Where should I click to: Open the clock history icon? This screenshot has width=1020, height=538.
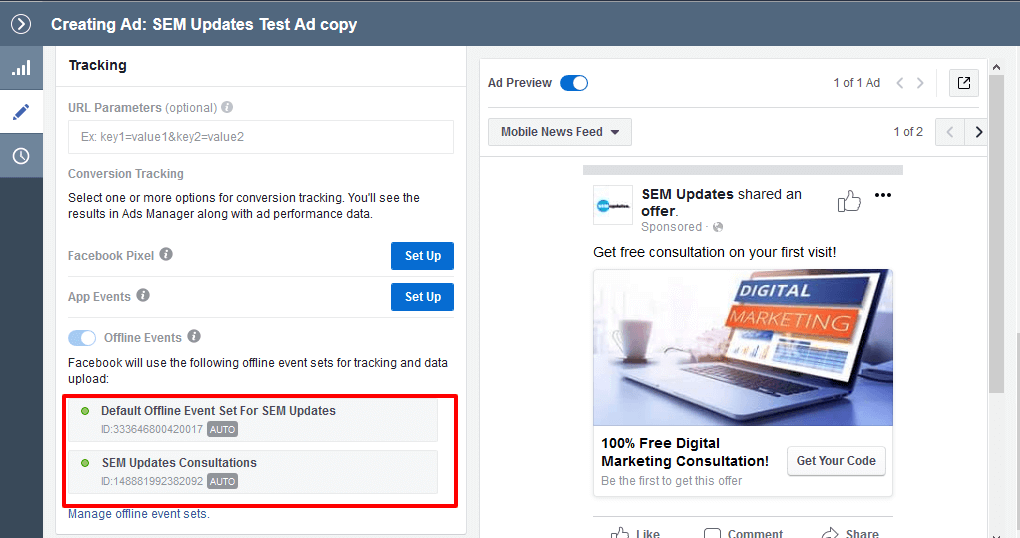pyautogui.click(x=21, y=156)
